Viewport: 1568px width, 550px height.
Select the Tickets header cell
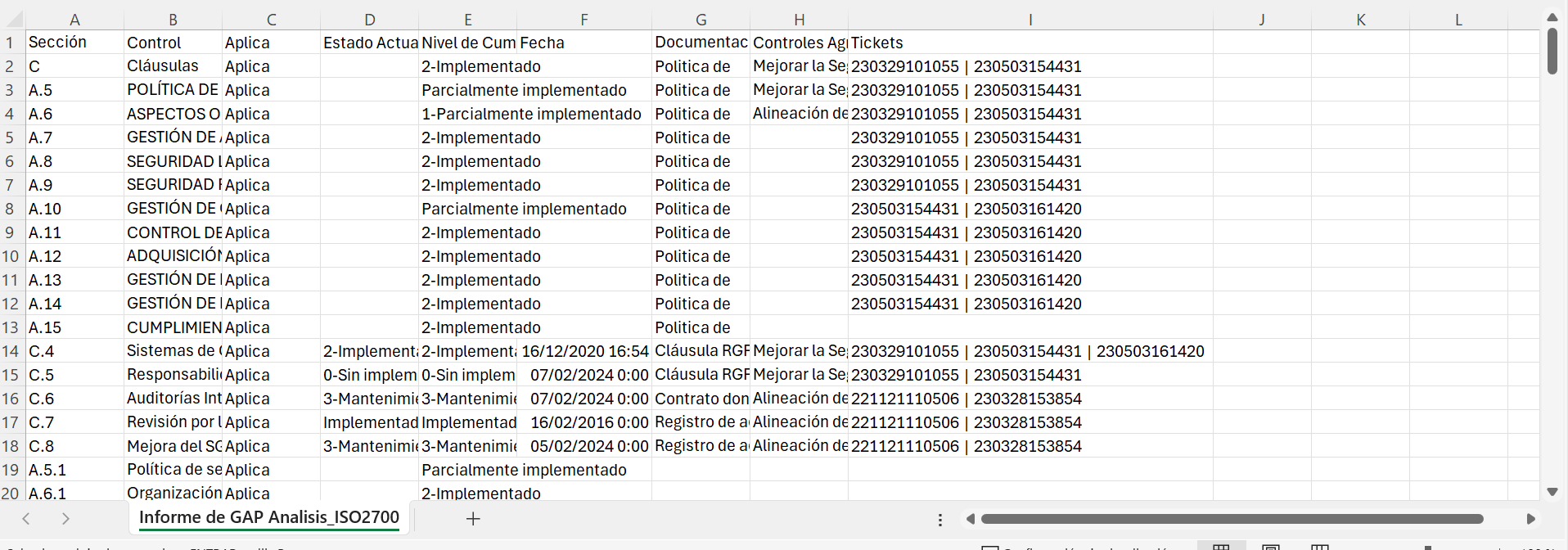coord(1030,43)
